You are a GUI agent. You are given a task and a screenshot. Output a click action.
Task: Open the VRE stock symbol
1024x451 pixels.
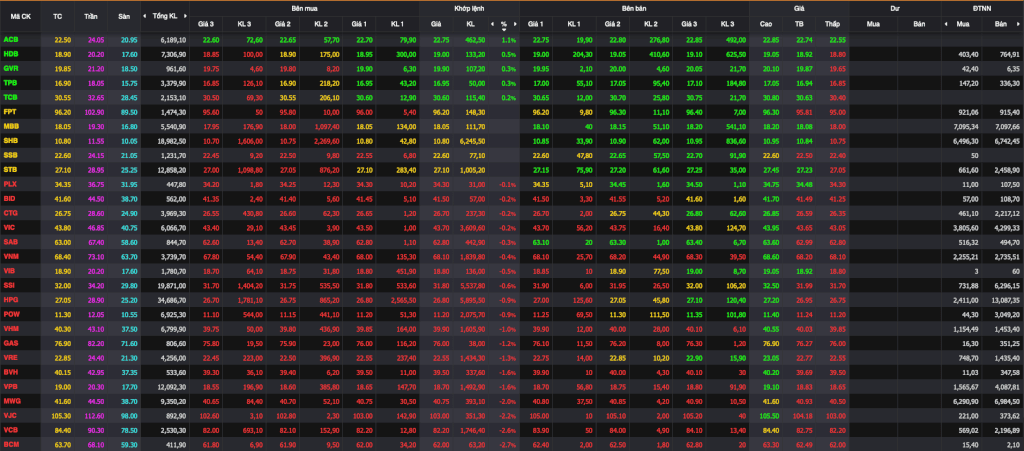click(x=10, y=357)
